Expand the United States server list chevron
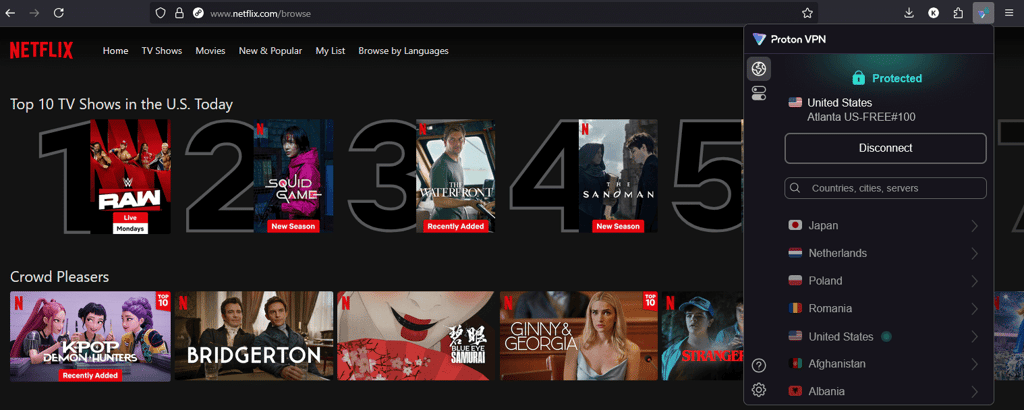The width and height of the screenshot is (1024, 410). coord(974,336)
